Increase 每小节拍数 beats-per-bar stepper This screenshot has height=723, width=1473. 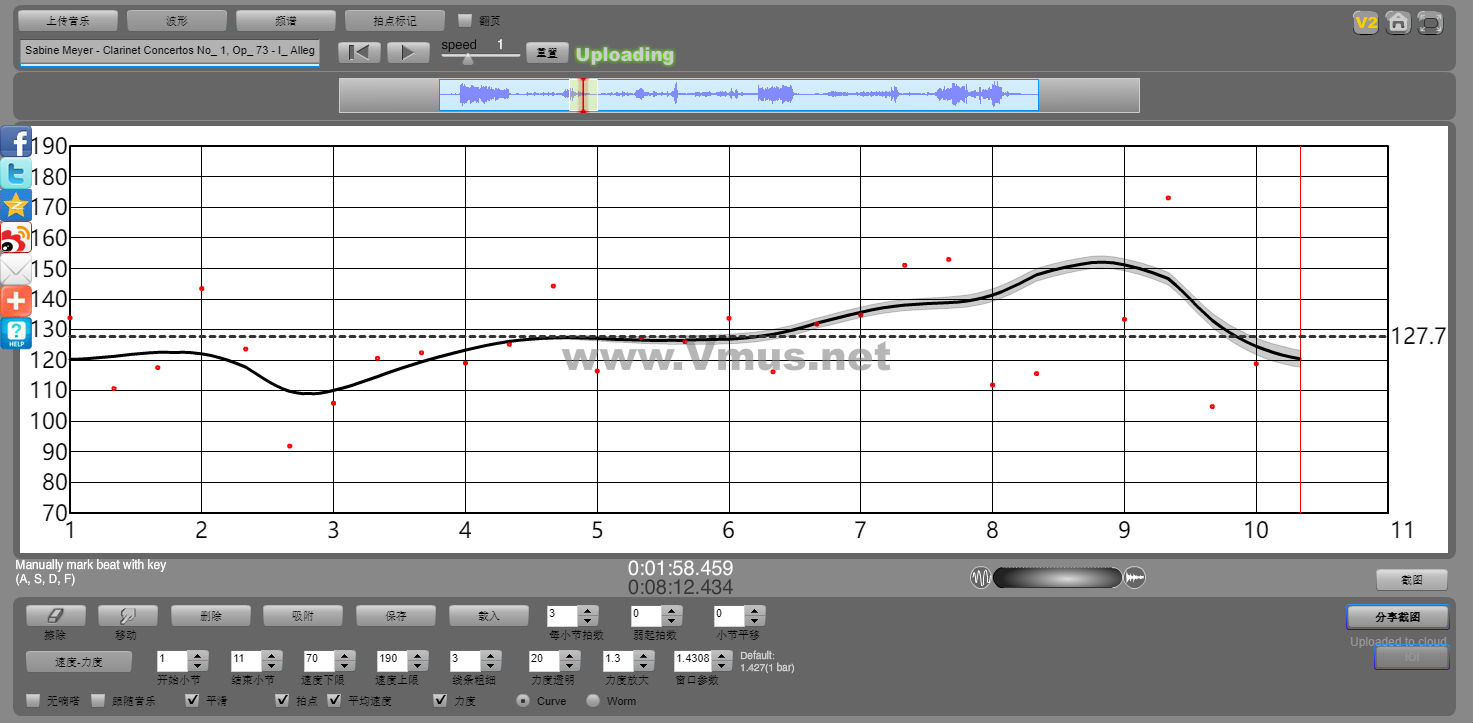point(588,611)
